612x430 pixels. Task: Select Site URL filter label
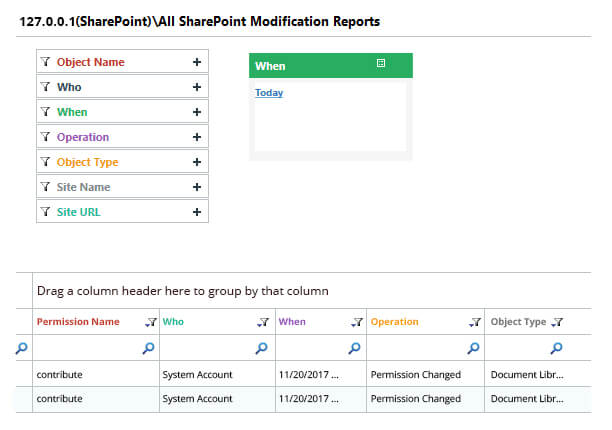click(x=78, y=212)
